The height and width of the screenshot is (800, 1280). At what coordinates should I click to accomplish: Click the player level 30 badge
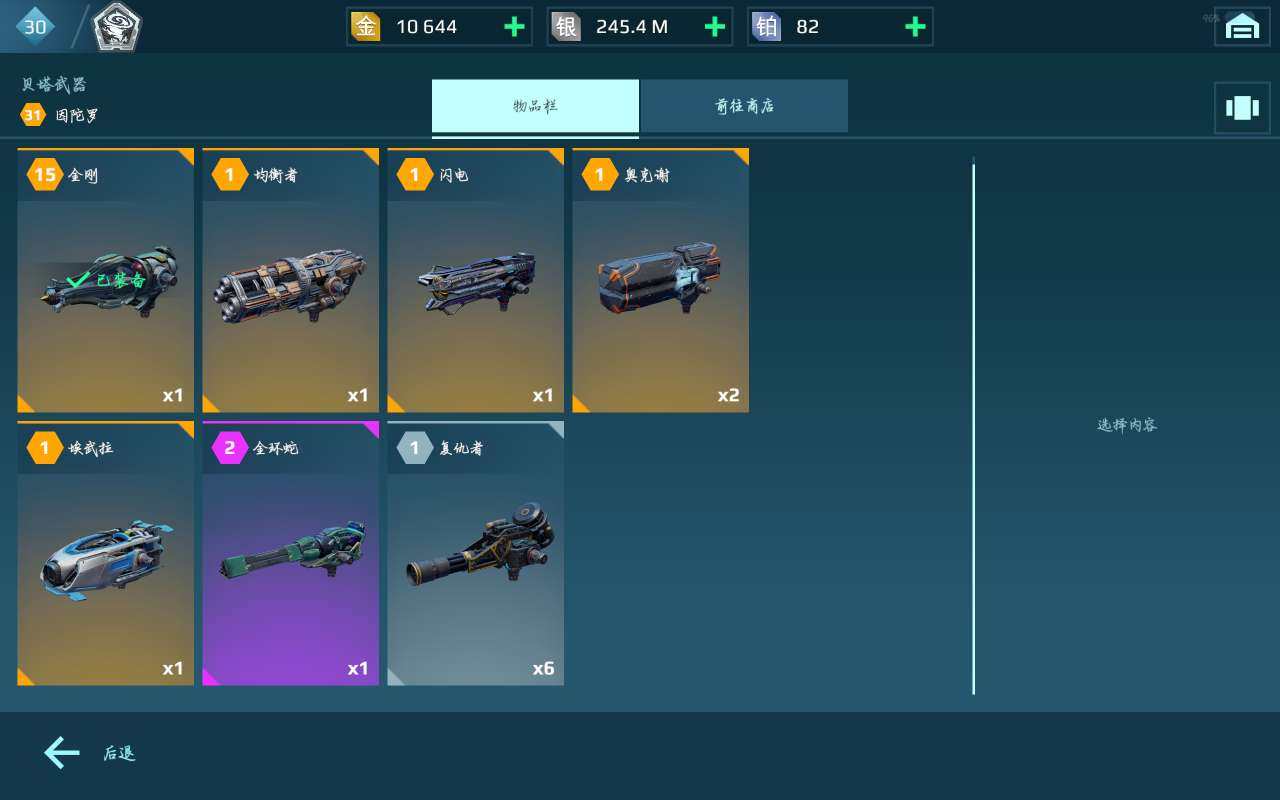(35, 27)
